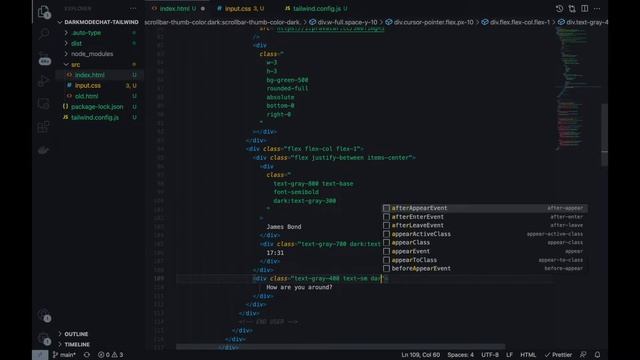Collapse DARKMODECHAT-TAILWIND root folder
This screenshot has width=640, height=360.
click(101, 22)
